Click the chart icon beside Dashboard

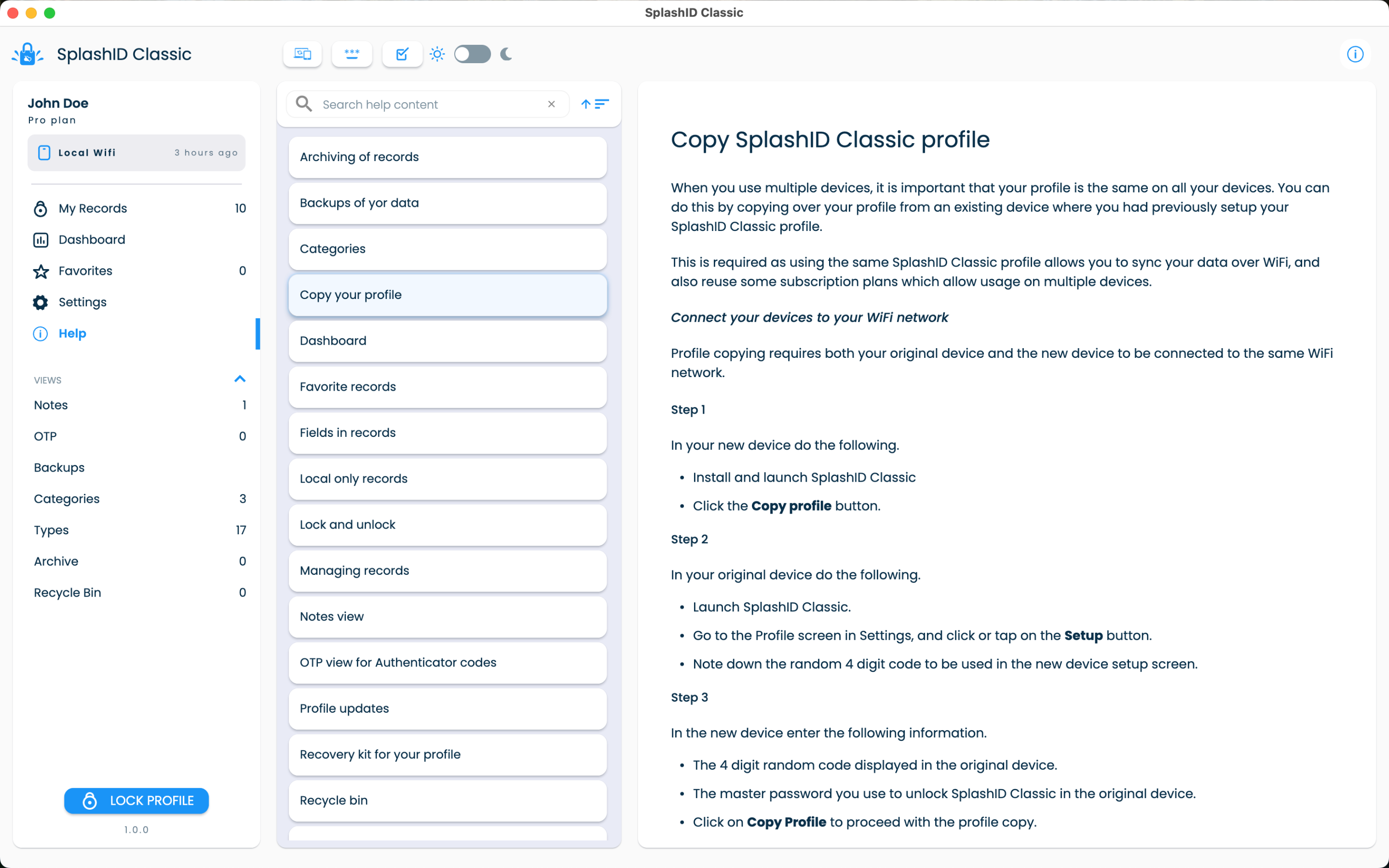pyautogui.click(x=41, y=240)
